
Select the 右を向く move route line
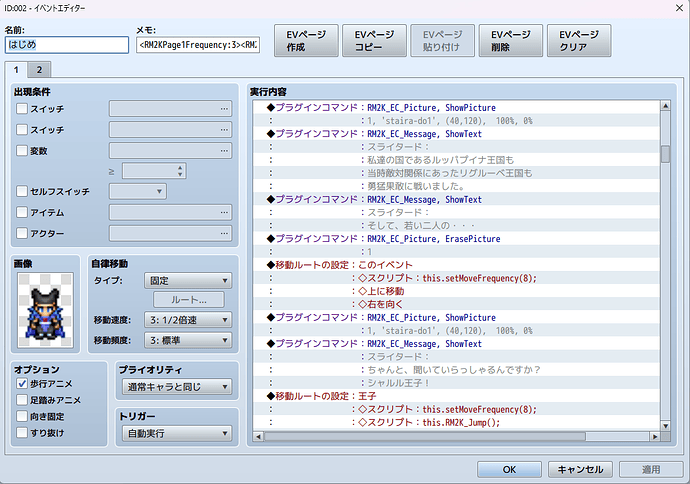pyautogui.click(x=456, y=304)
